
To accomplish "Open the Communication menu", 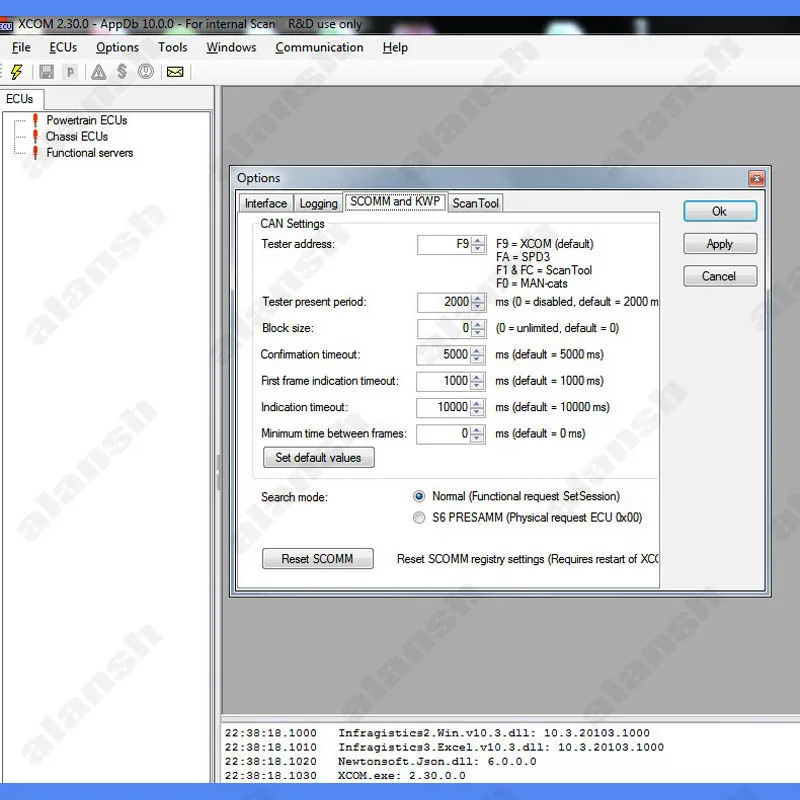I will pyautogui.click(x=319, y=47).
